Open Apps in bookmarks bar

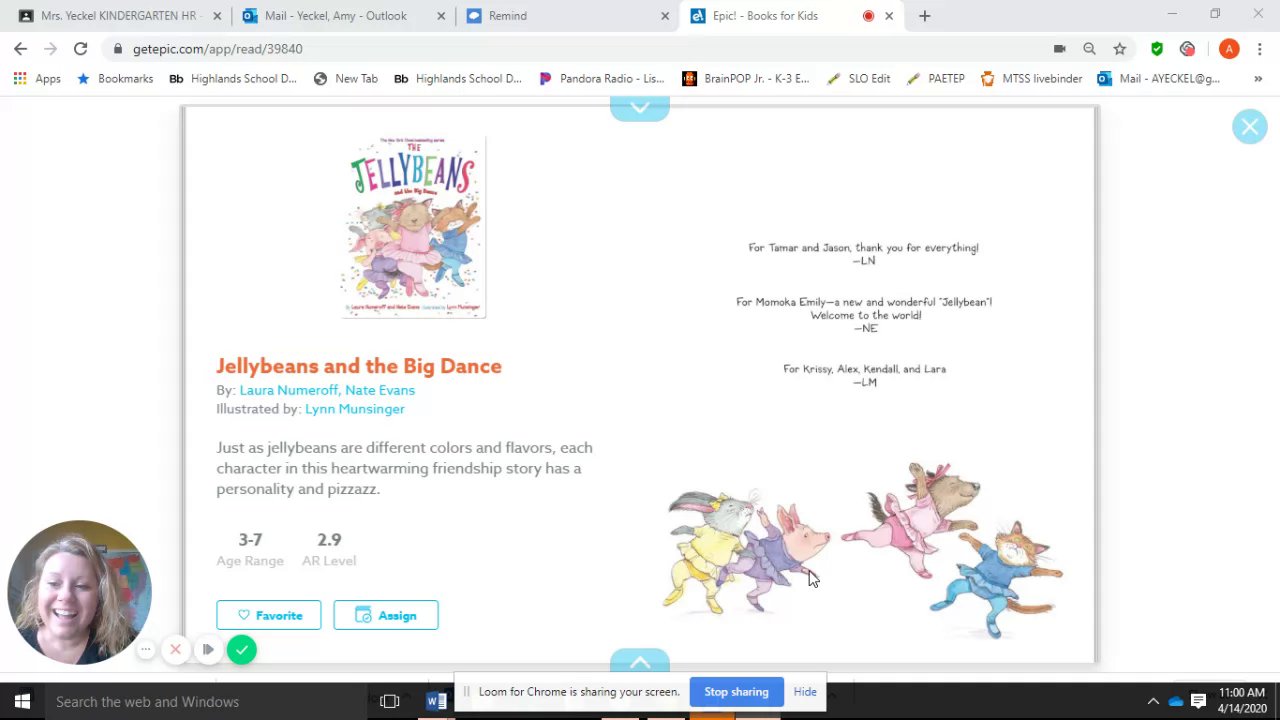point(37,78)
